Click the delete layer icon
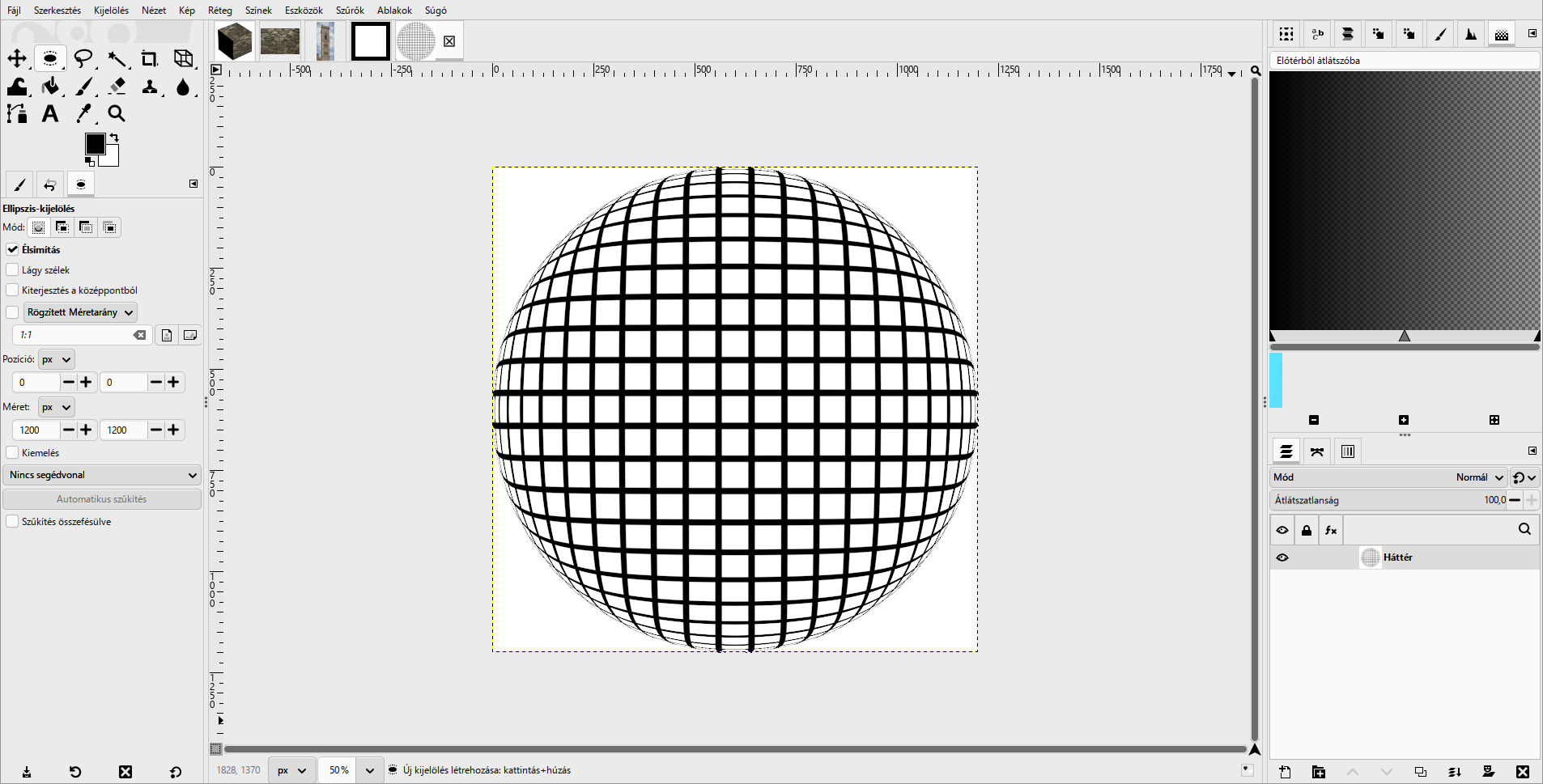1543x784 pixels. click(x=1523, y=772)
